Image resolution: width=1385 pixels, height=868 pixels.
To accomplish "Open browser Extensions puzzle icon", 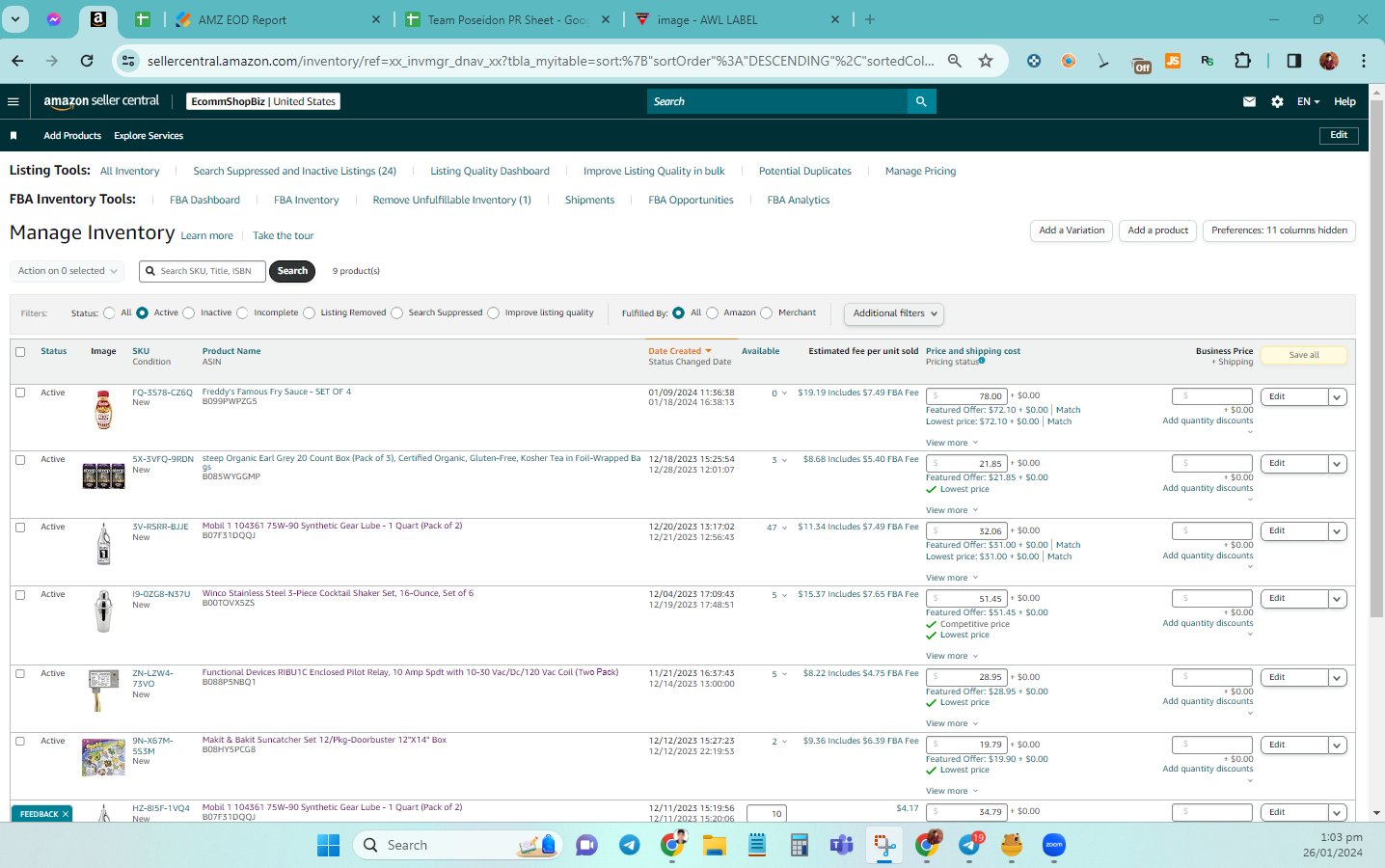I will pyautogui.click(x=1242, y=61).
